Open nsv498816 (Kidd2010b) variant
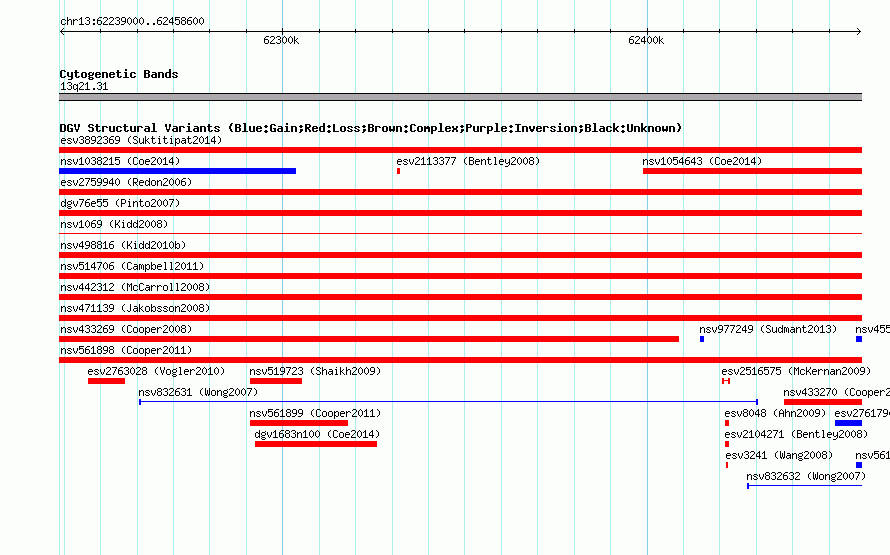890x555 pixels. click(x=123, y=245)
